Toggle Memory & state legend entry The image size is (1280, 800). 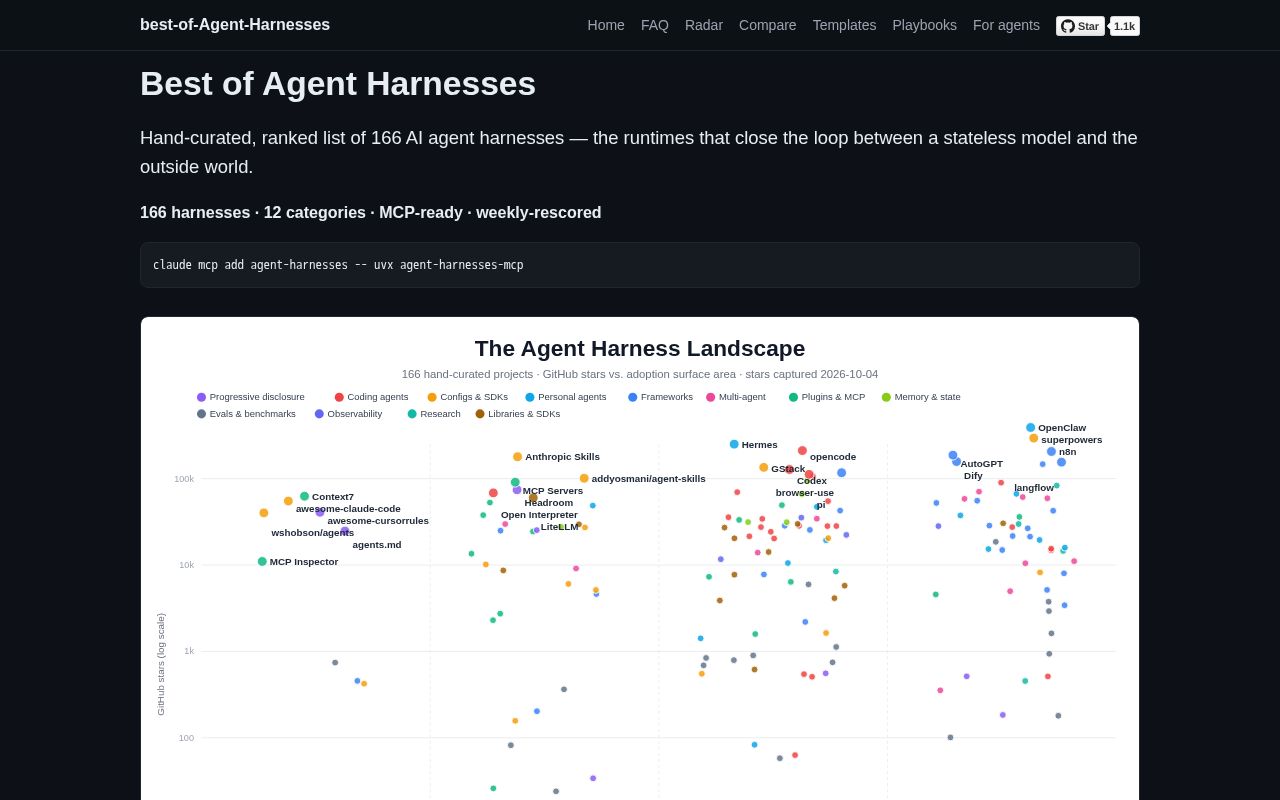(921, 397)
